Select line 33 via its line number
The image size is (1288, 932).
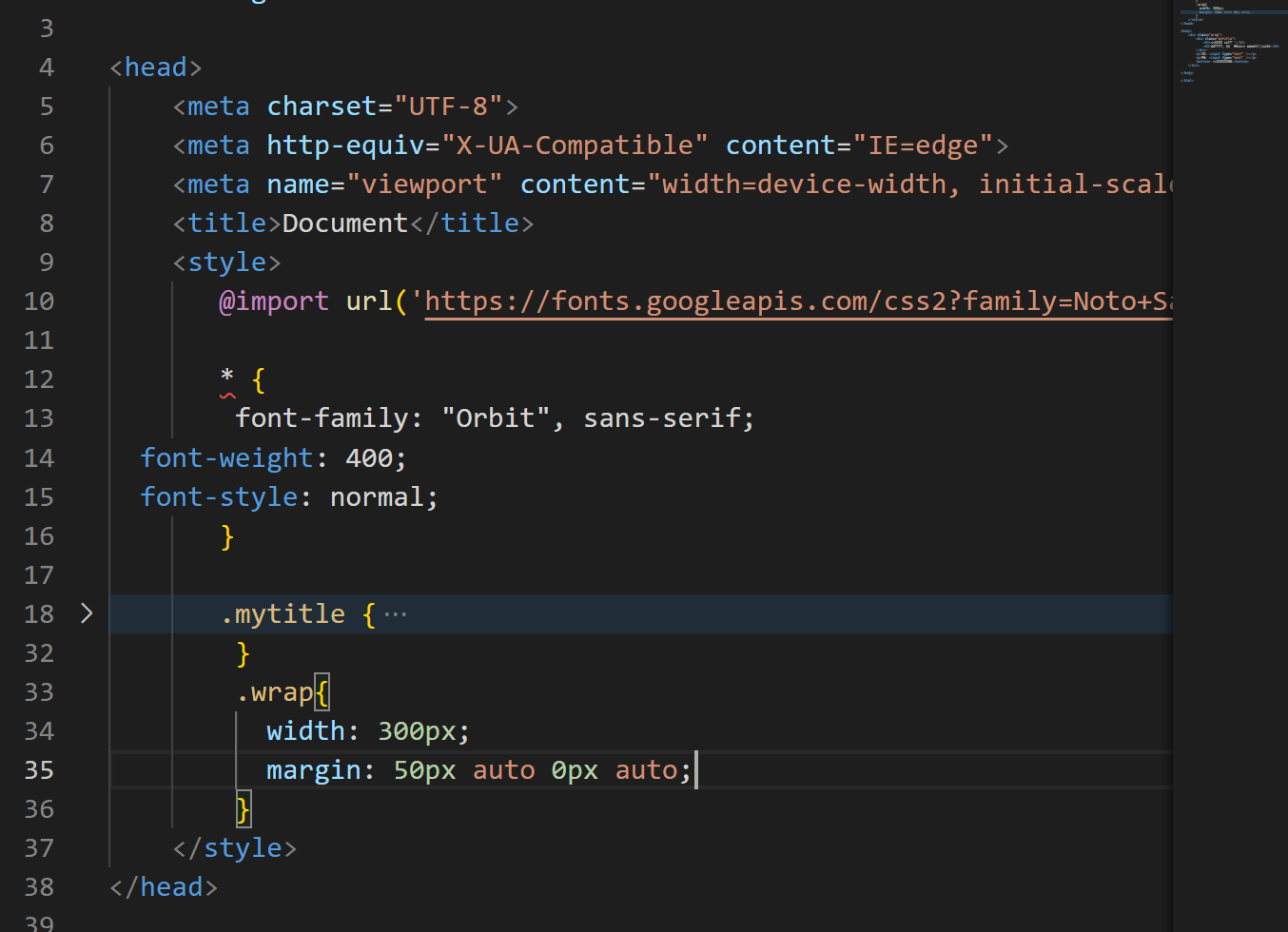click(x=39, y=692)
